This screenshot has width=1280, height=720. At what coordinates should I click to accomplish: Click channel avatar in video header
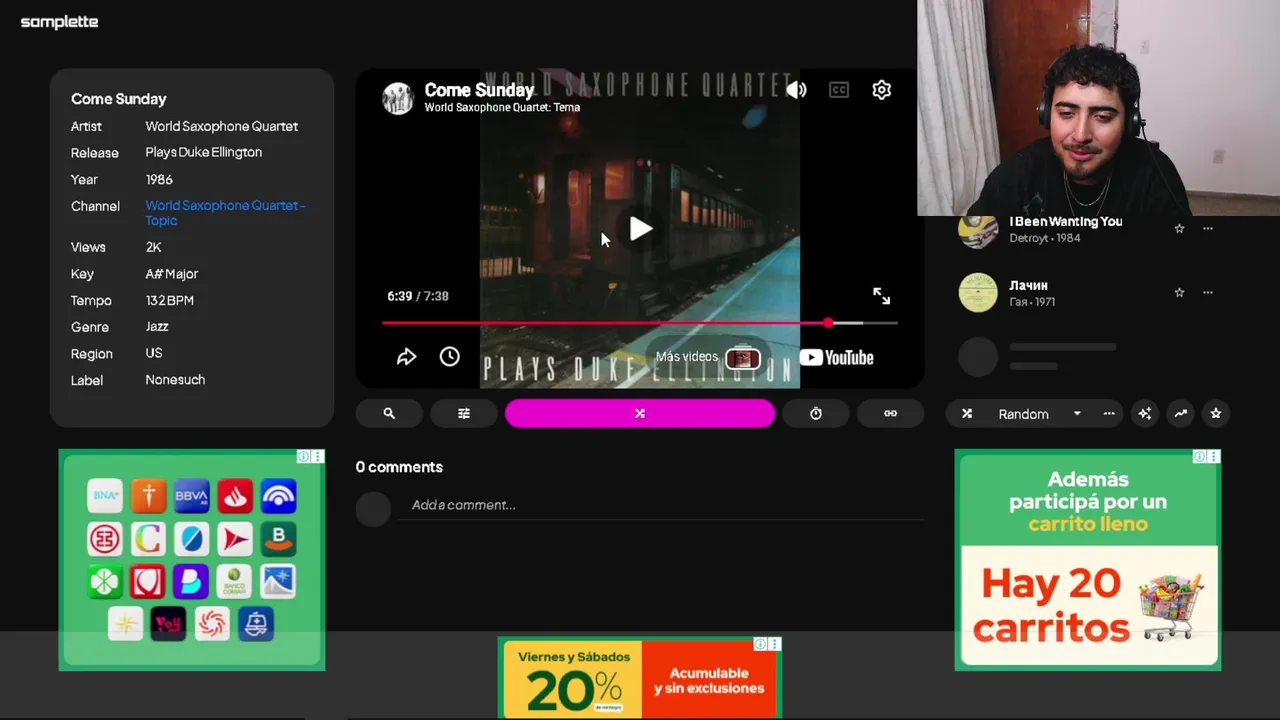(398, 98)
